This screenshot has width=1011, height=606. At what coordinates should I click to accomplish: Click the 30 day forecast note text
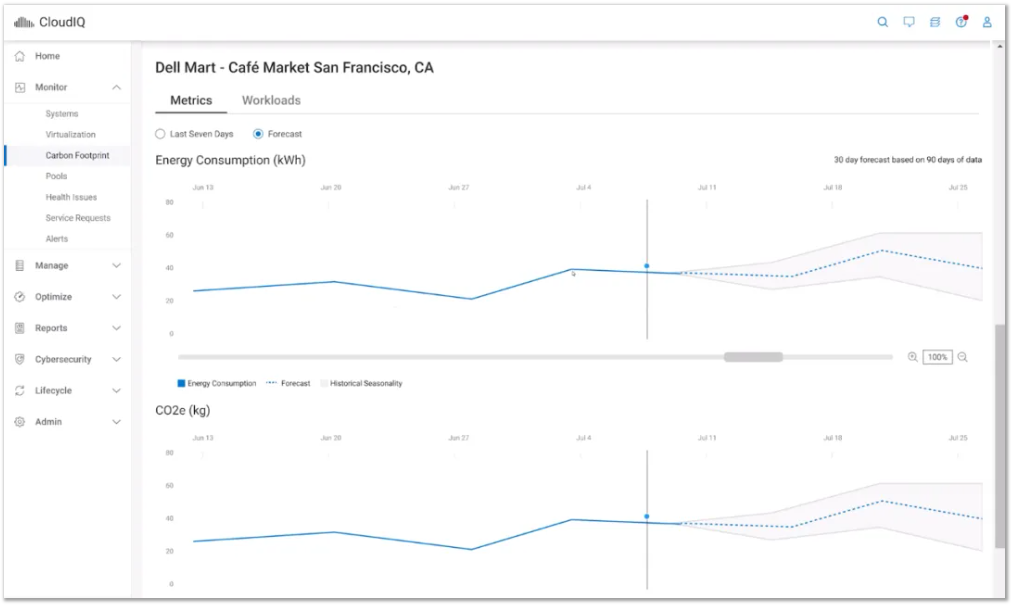(x=908, y=160)
